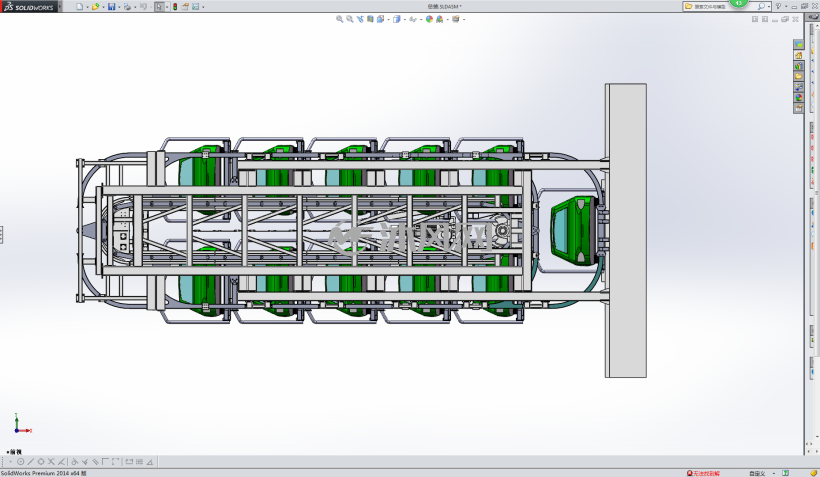Image resolution: width=820 pixels, height=477 pixels.
Task: Click the New document icon
Action: click(x=79, y=7)
